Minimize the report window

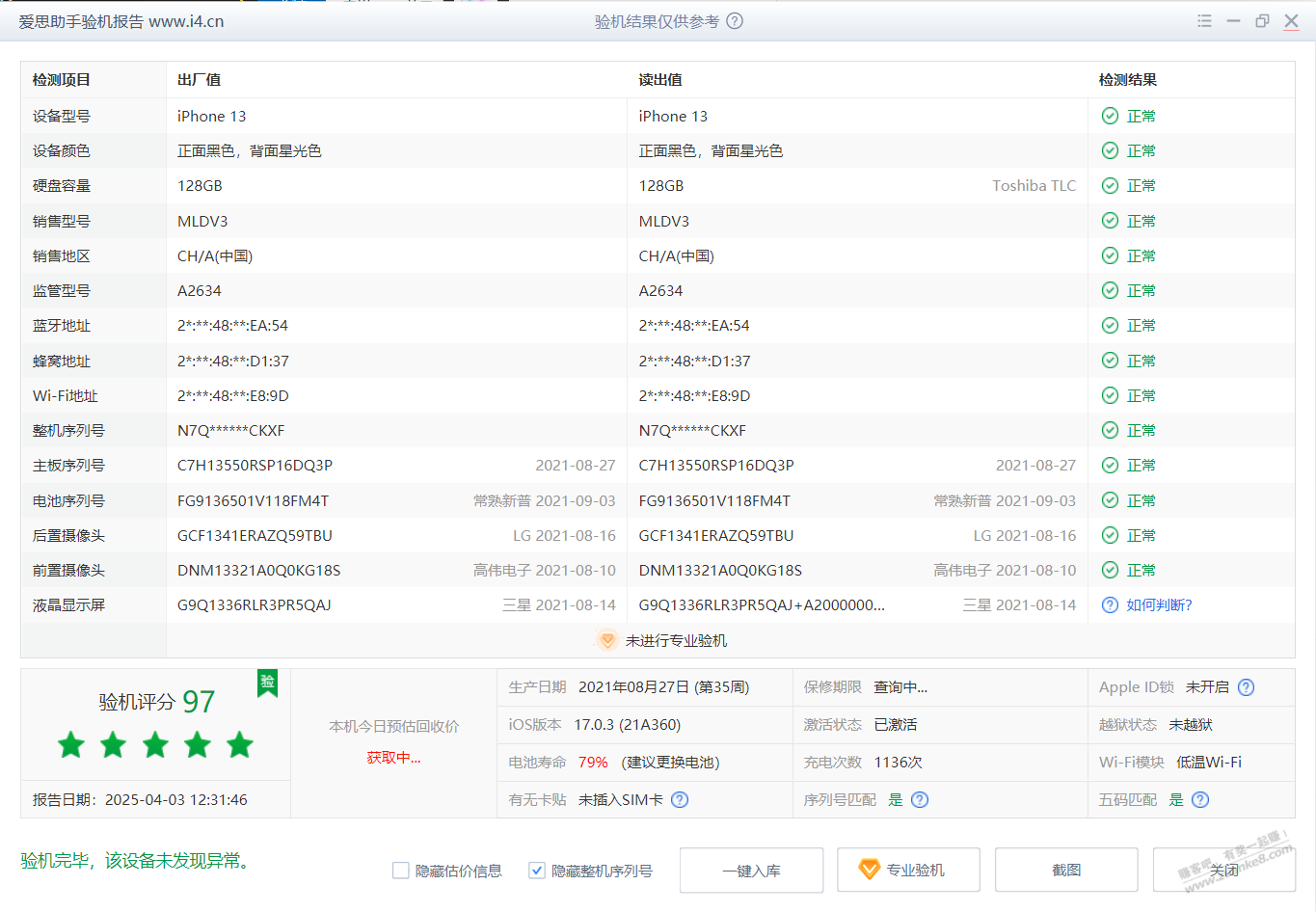click(x=1233, y=21)
